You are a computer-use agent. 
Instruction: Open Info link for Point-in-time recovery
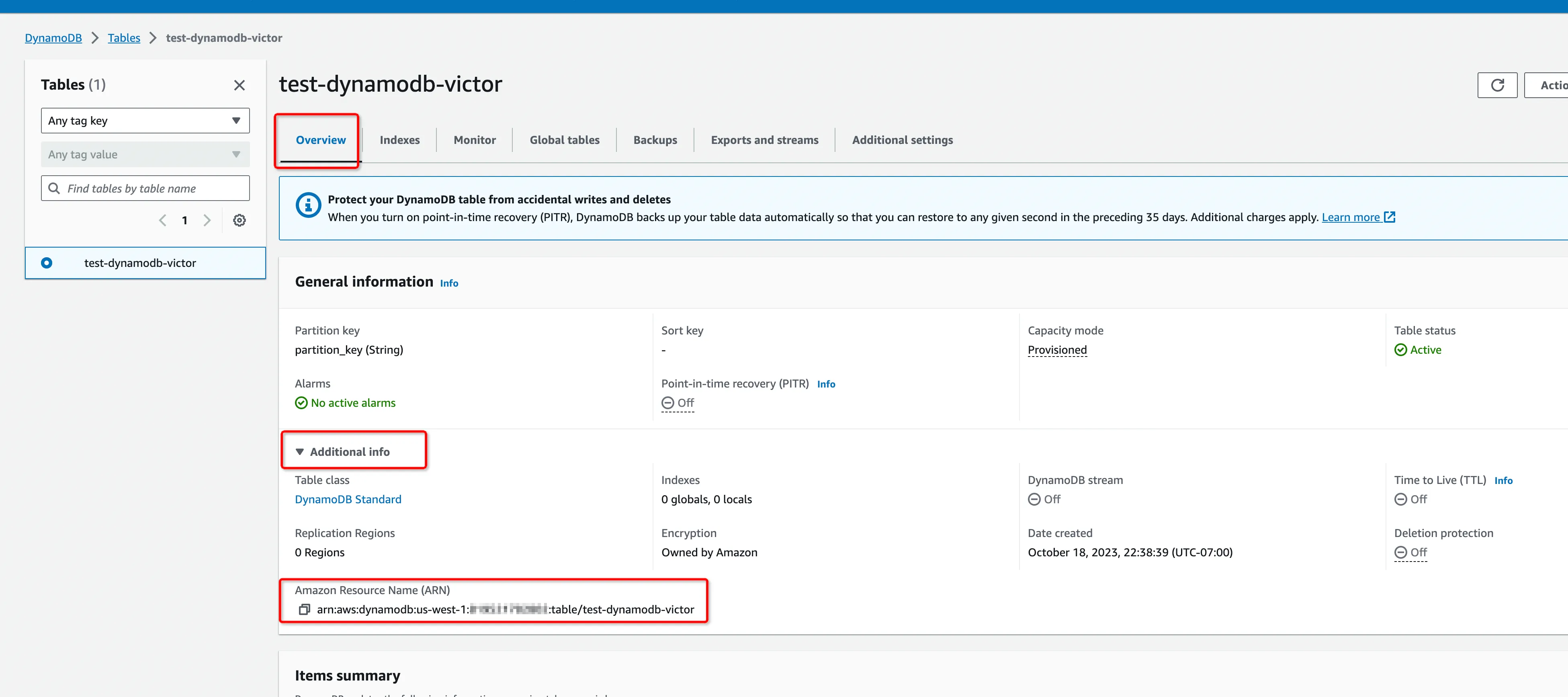click(x=826, y=384)
